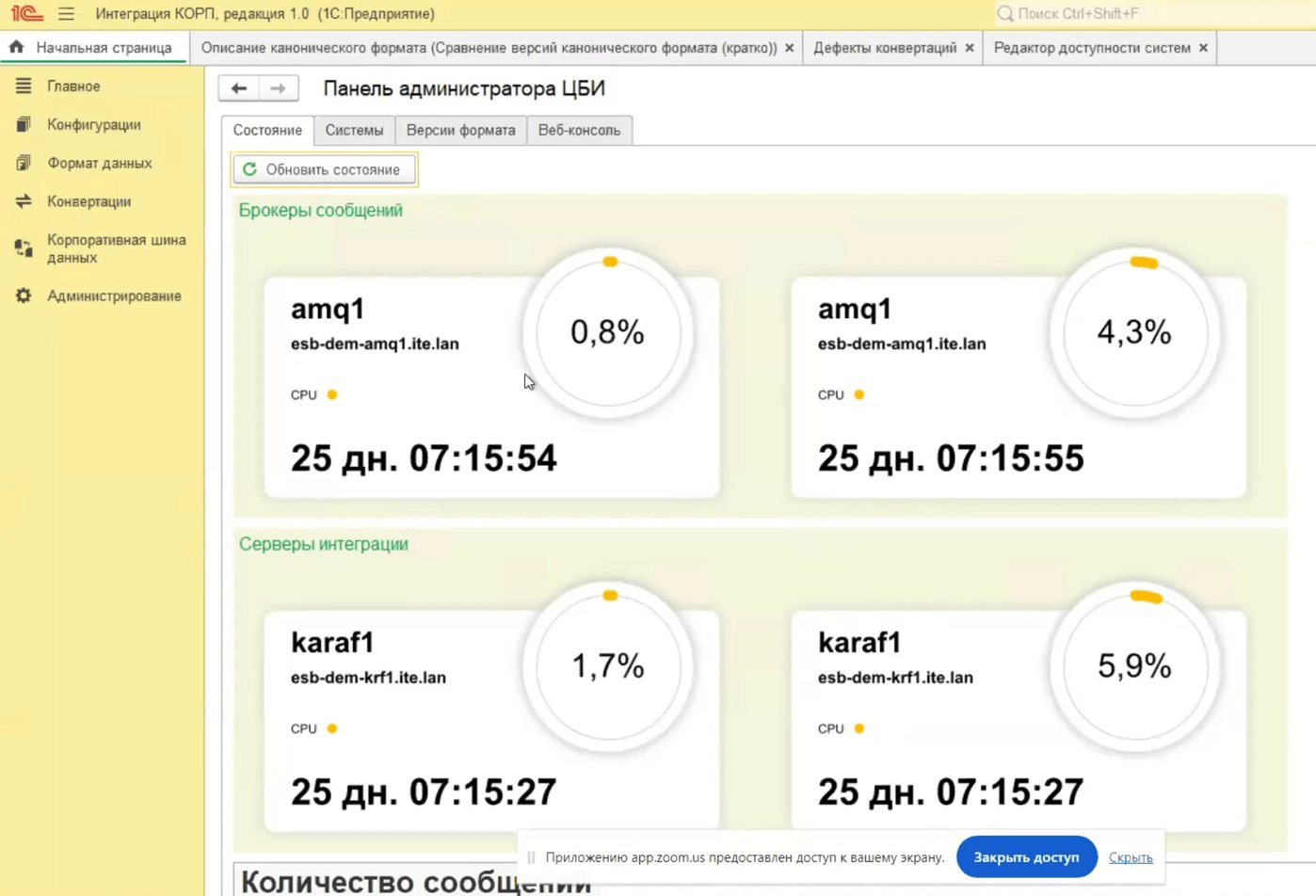1316x896 pixels.
Task: Click the 1C logo icon
Action: tap(26, 14)
